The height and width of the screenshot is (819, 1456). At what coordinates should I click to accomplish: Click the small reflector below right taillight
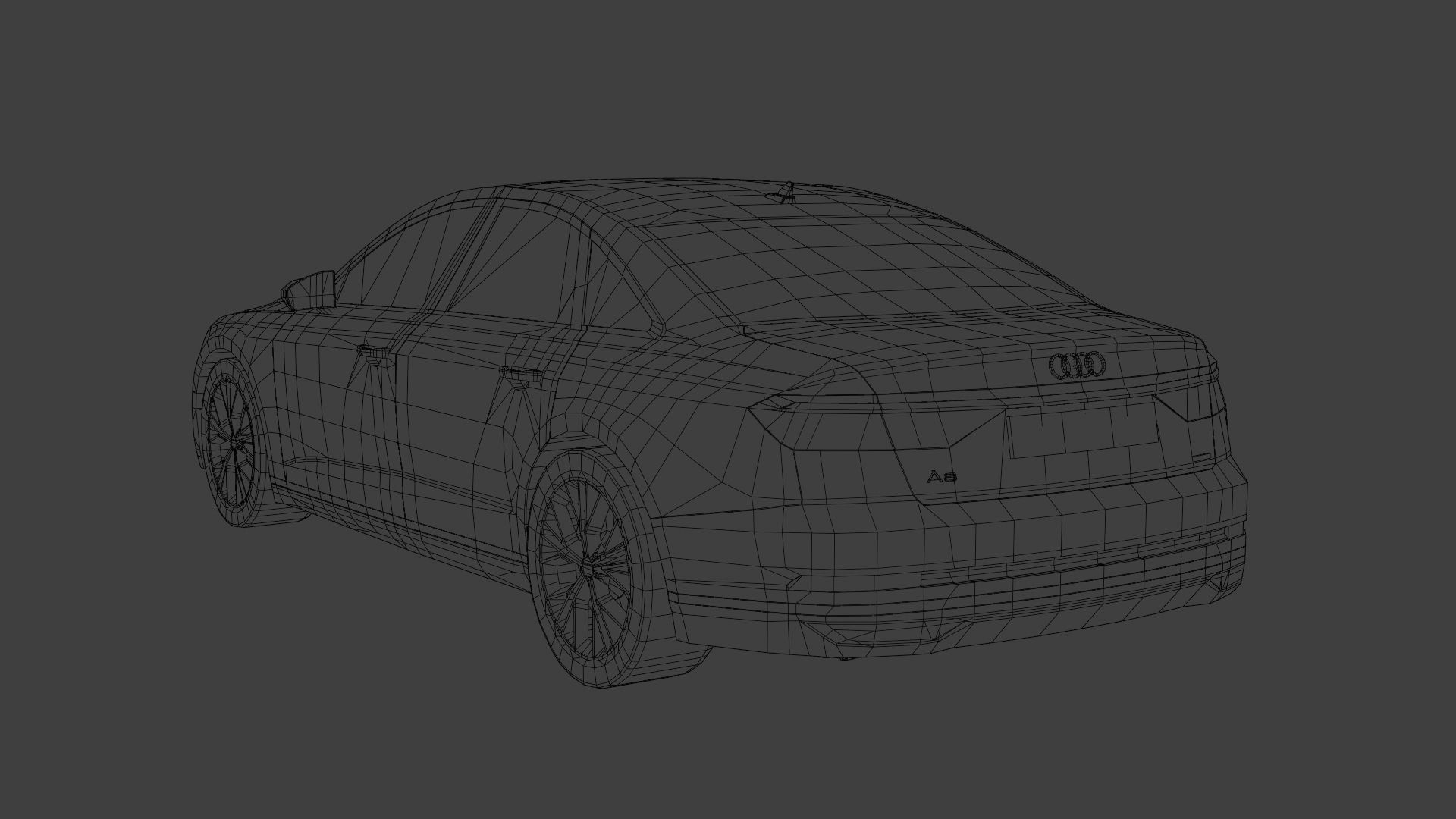pyautogui.click(x=1200, y=457)
